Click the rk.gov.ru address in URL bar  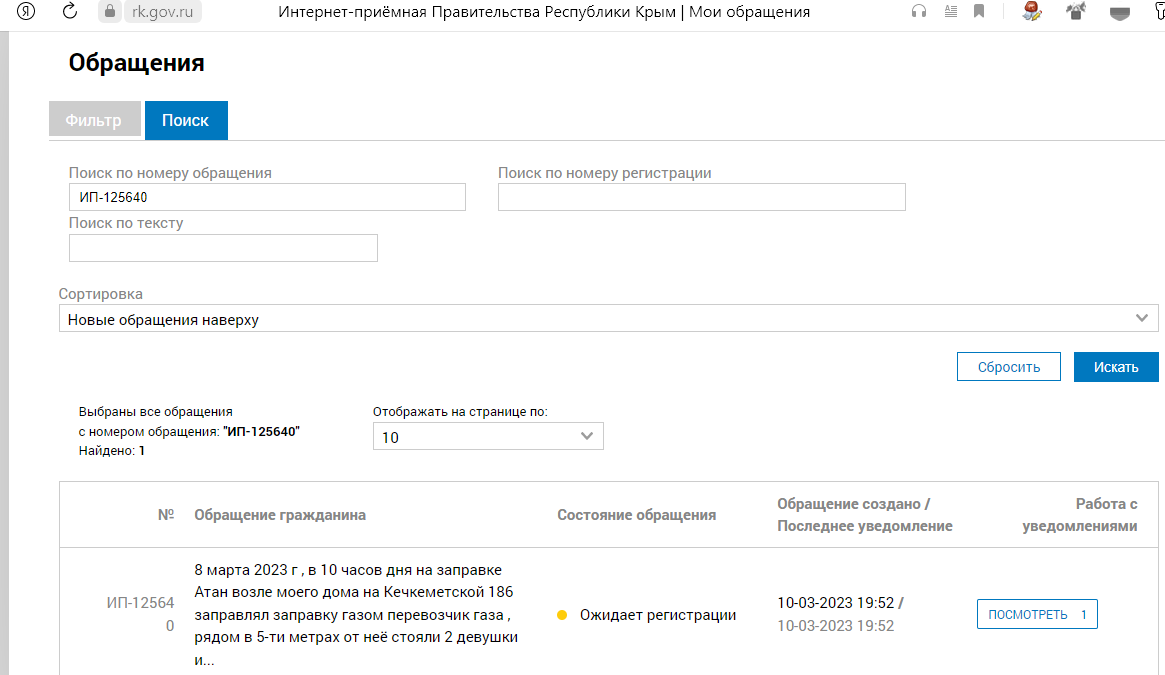pyautogui.click(x=163, y=12)
